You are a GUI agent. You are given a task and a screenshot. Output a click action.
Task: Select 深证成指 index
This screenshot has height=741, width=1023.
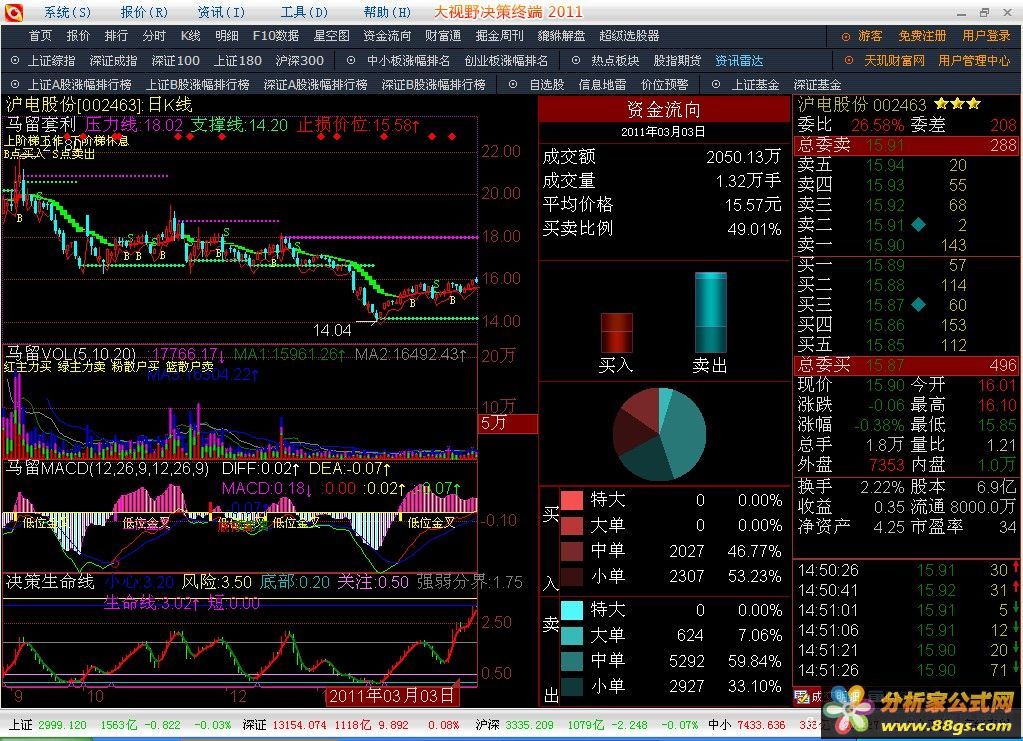tap(114, 61)
